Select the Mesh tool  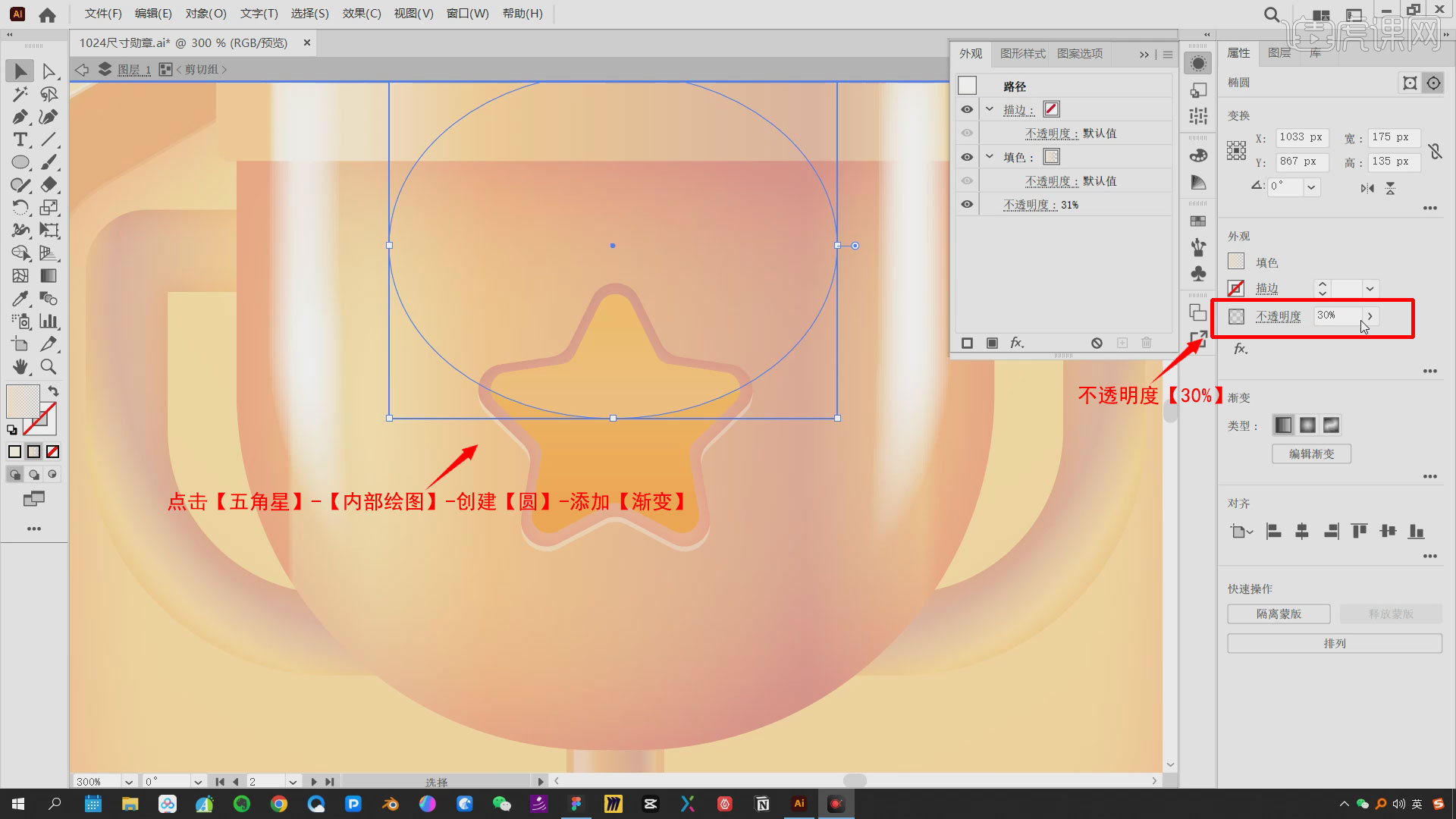[x=20, y=276]
